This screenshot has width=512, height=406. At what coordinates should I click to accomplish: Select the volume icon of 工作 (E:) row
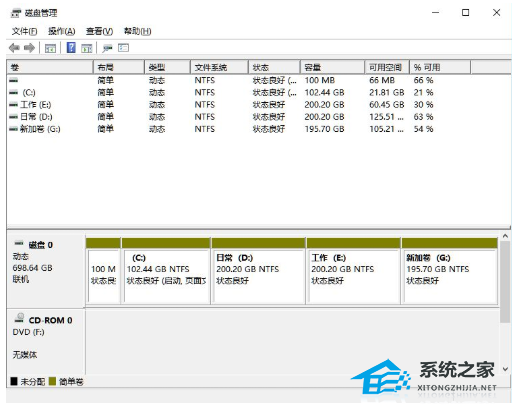click(x=14, y=105)
